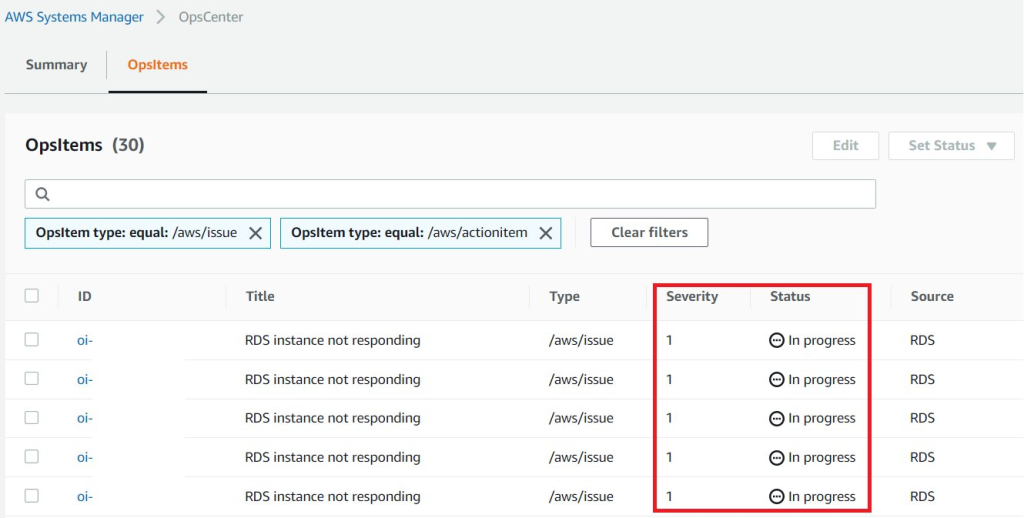Select the OpsItems tab
This screenshot has width=1024, height=518.
tap(157, 65)
